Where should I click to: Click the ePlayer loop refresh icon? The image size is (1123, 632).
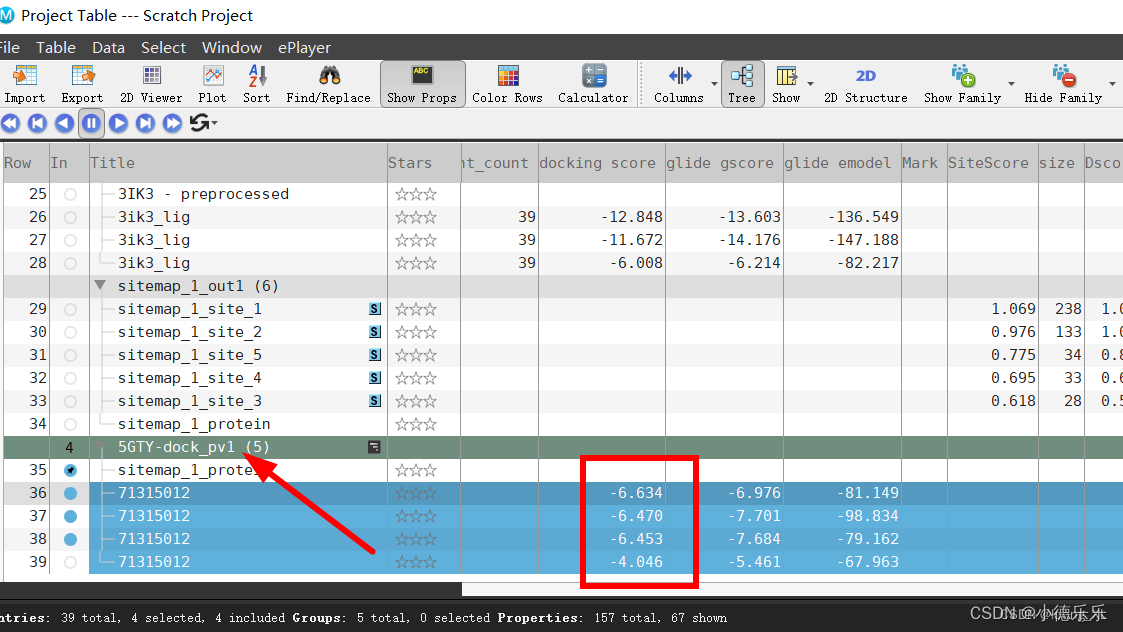pos(200,123)
